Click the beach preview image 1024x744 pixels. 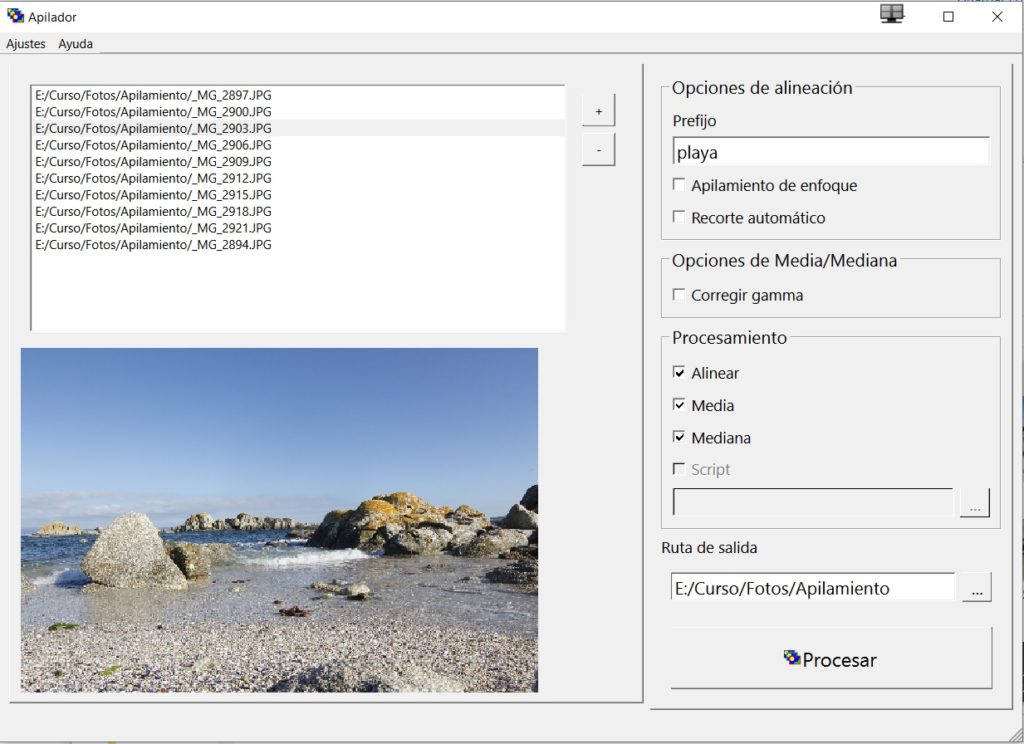(x=279, y=520)
